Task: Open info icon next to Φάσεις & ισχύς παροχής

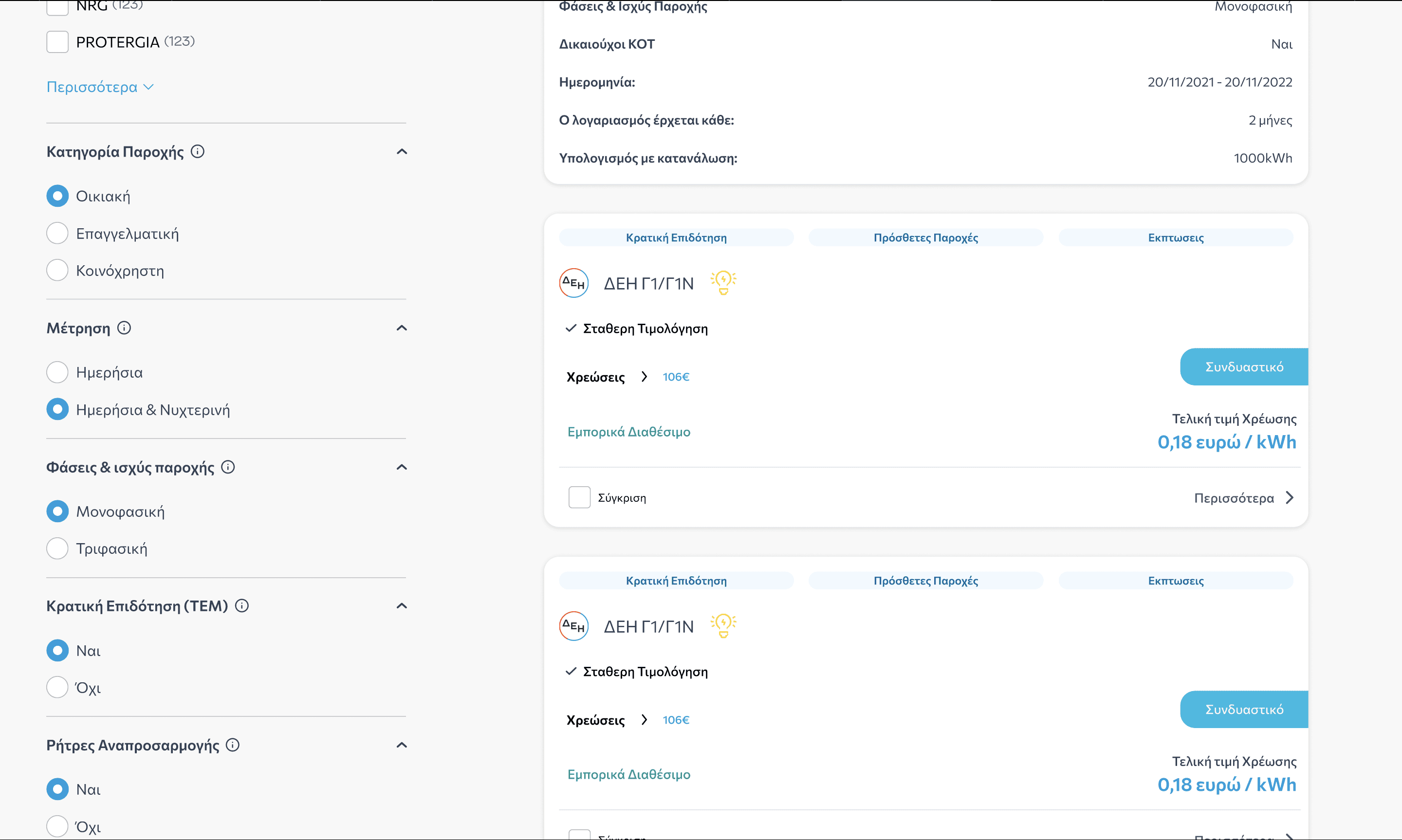Action: pyautogui.click(x=228, y=467)
